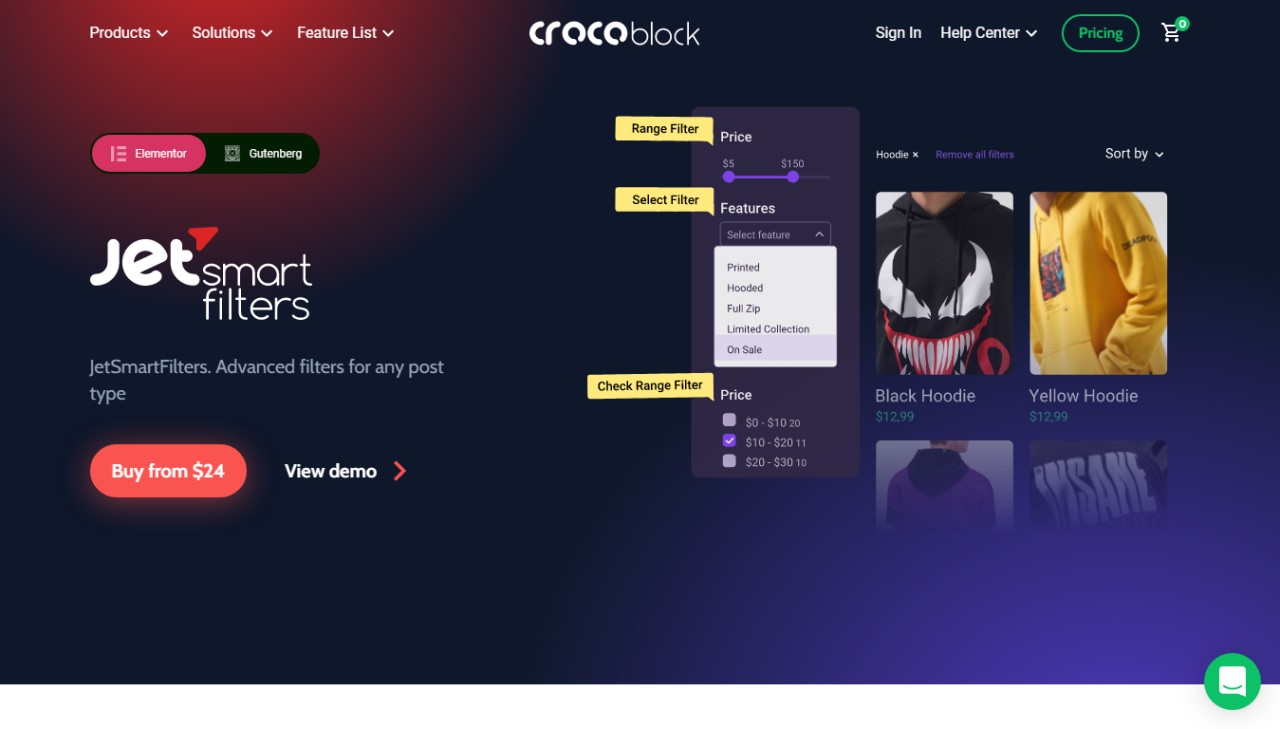Click the JetSmartFilters logo

point(201,273)
